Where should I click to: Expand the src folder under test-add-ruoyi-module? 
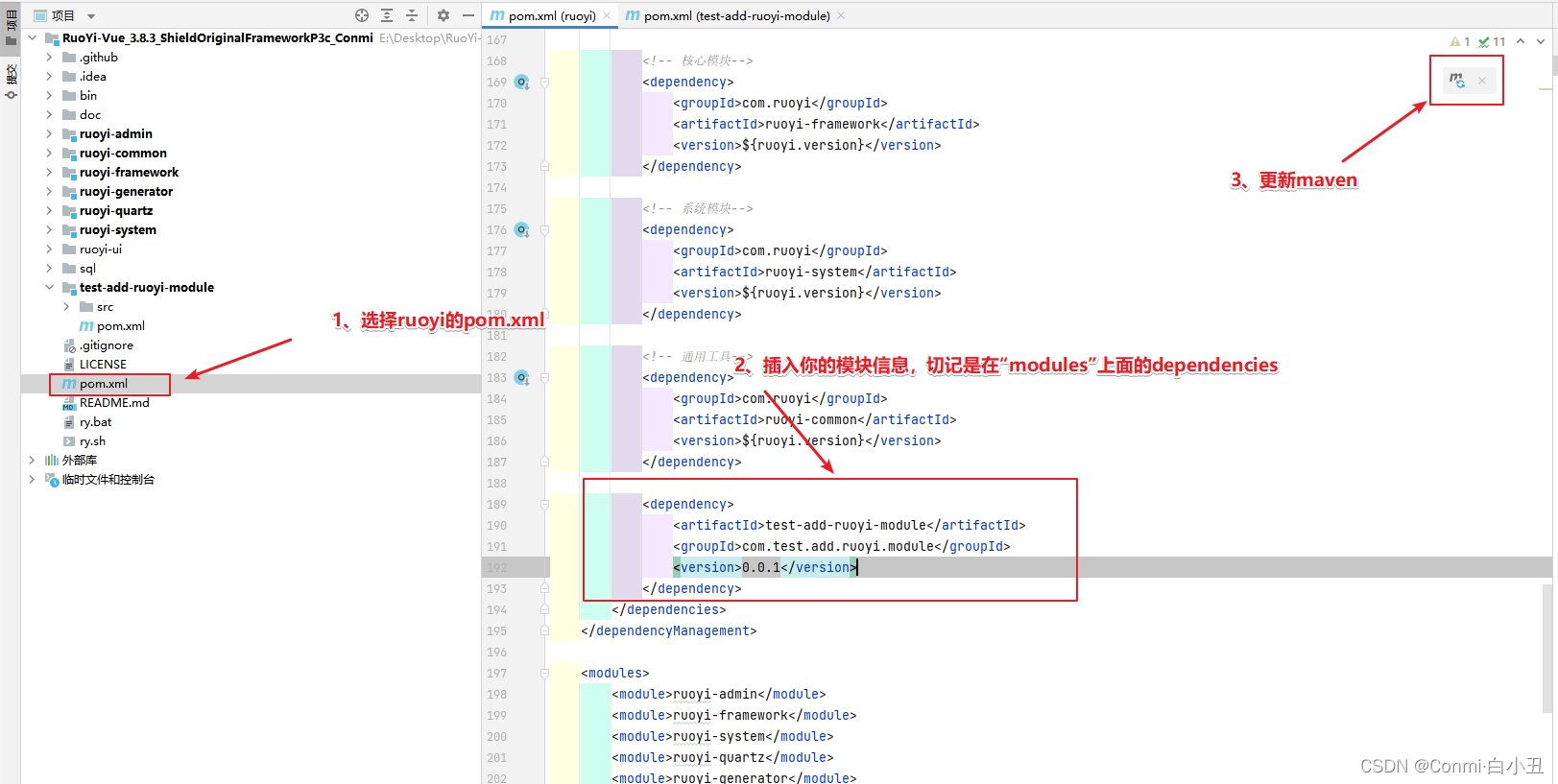tap(66, 307)
